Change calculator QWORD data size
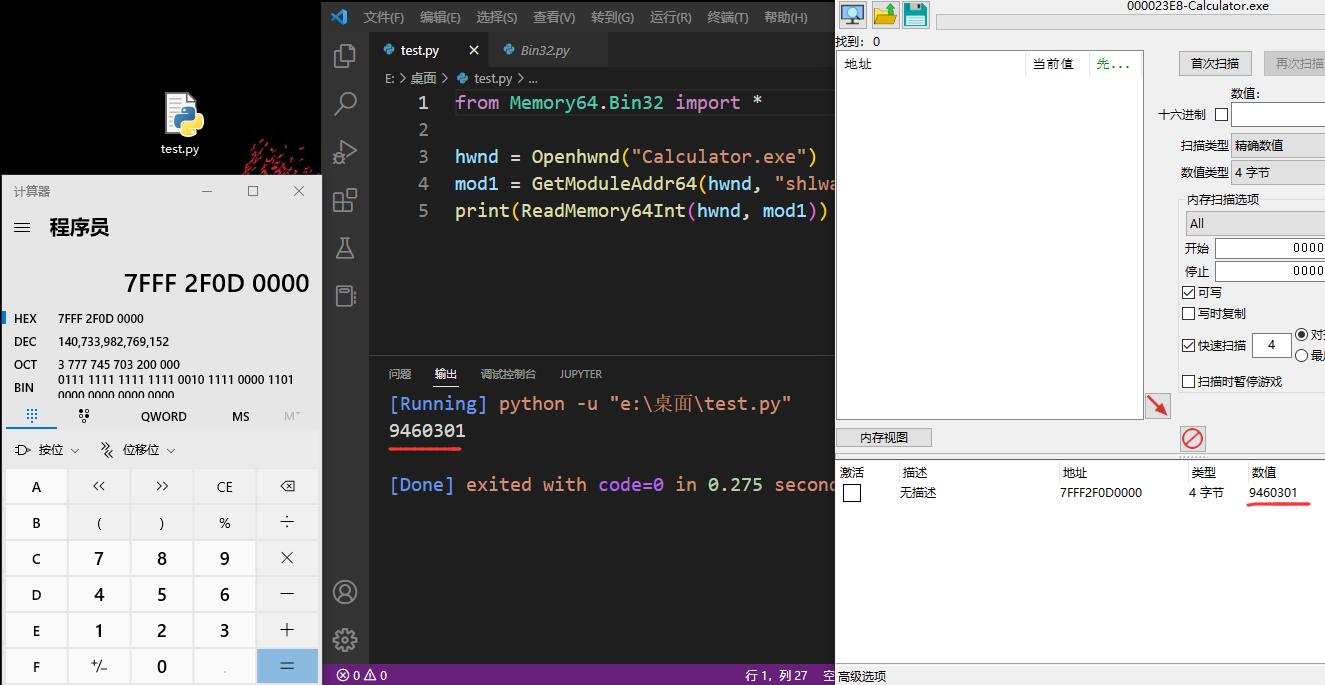The width and height of the screenshot is (1325, 685). point(163,416)
